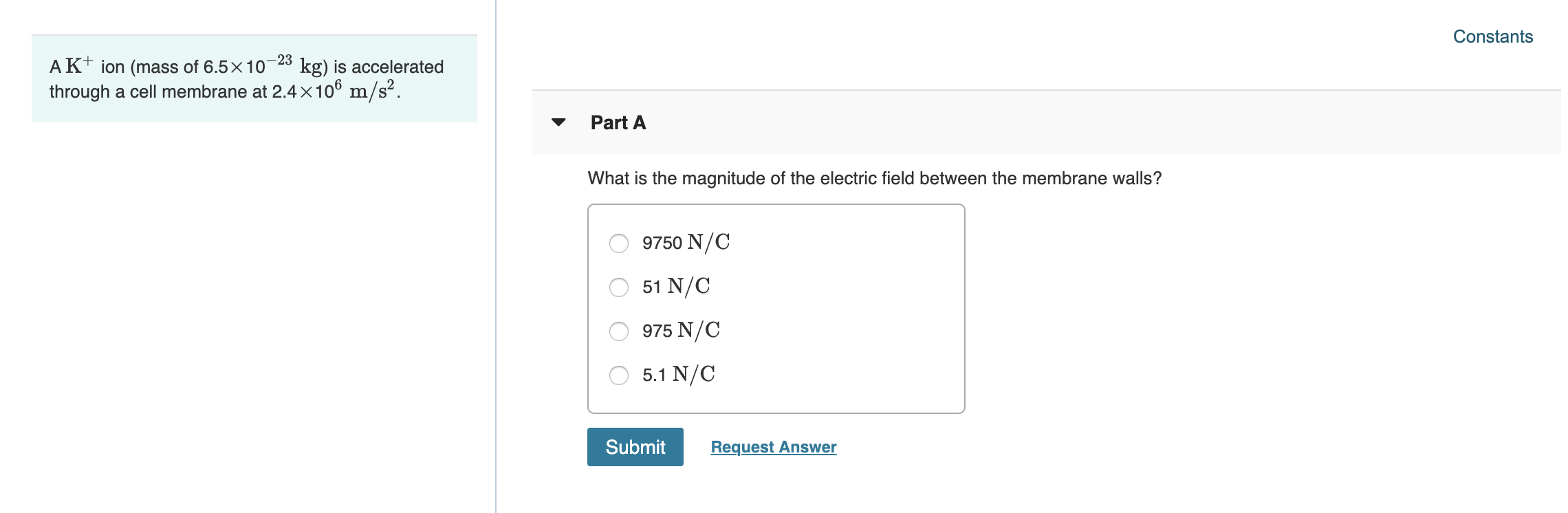Choose the 975 N/C answer choice
The height and width of the screenshot is (513, 1568).
pos(620,330)
